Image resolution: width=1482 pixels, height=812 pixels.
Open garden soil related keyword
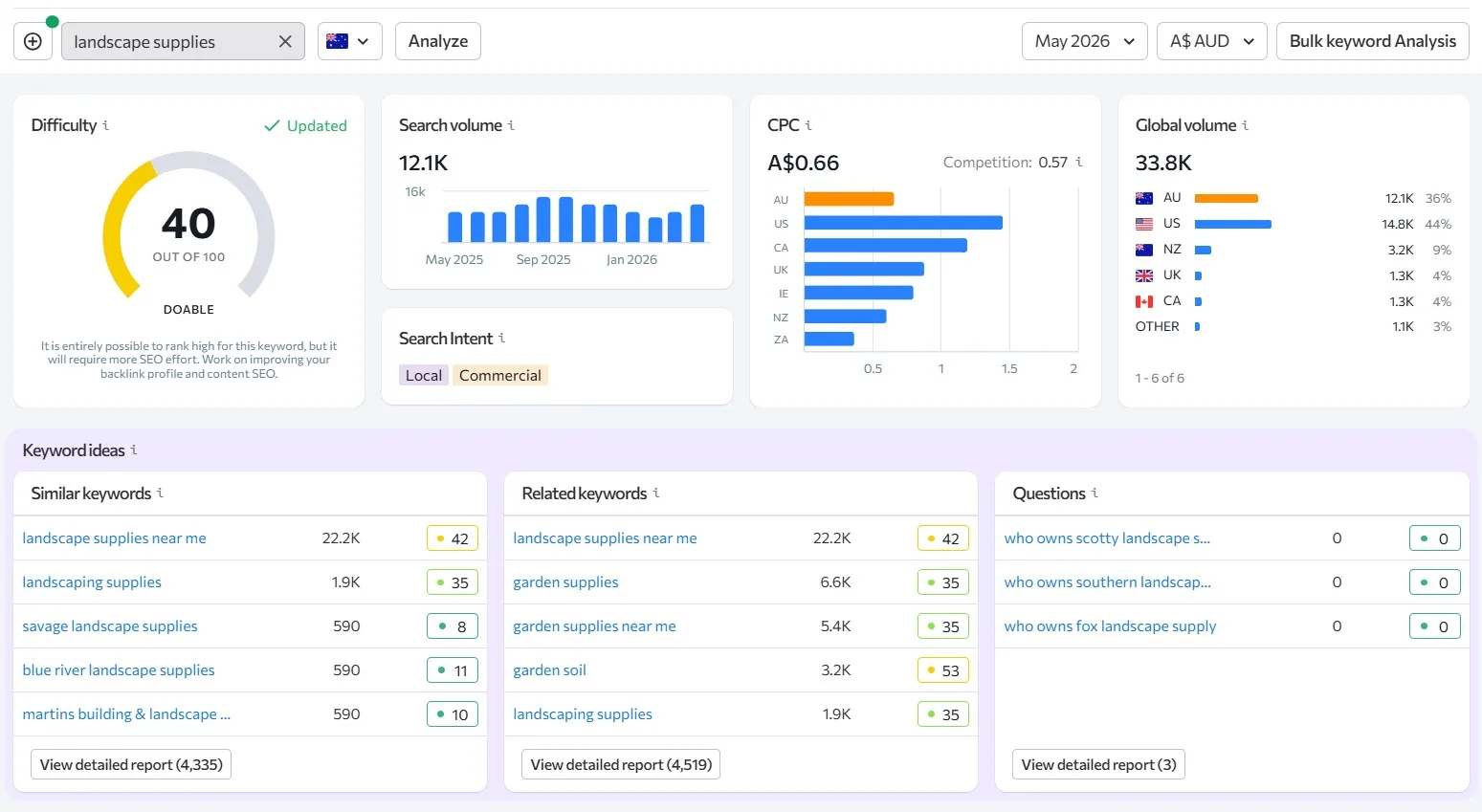tap(549, 670)
